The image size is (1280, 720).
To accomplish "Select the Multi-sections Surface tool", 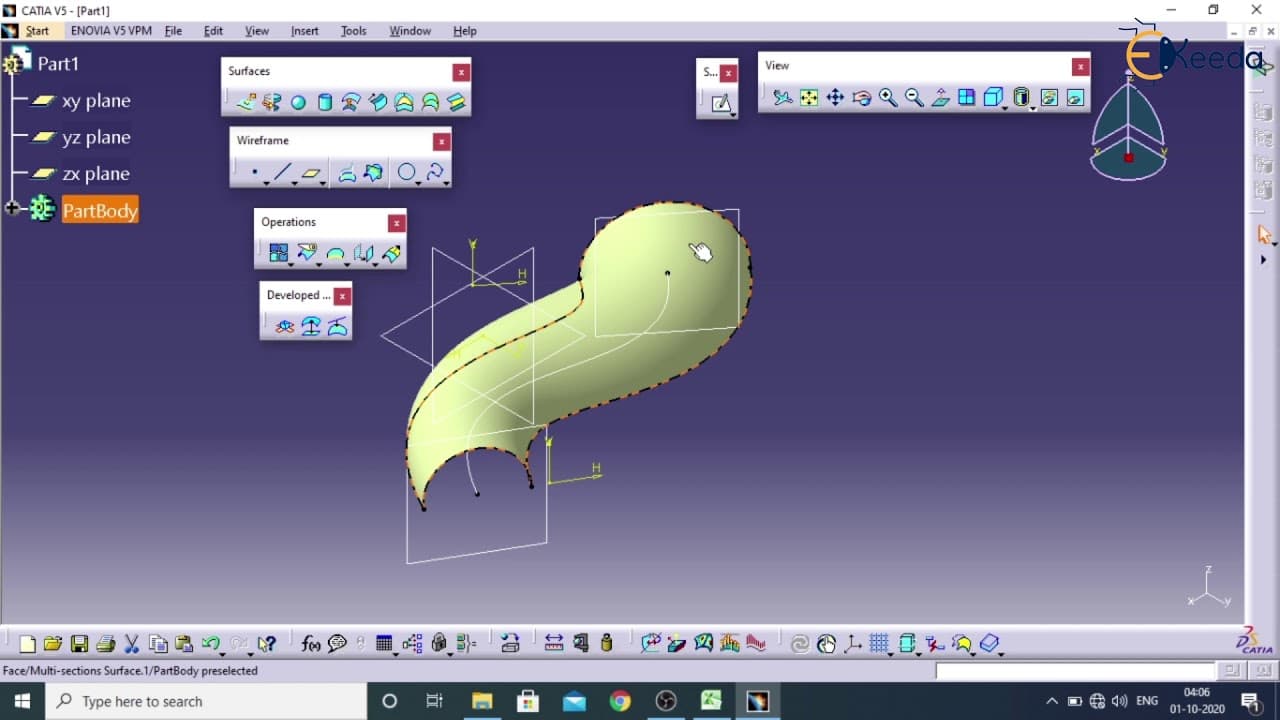I will tap(430, 101).
